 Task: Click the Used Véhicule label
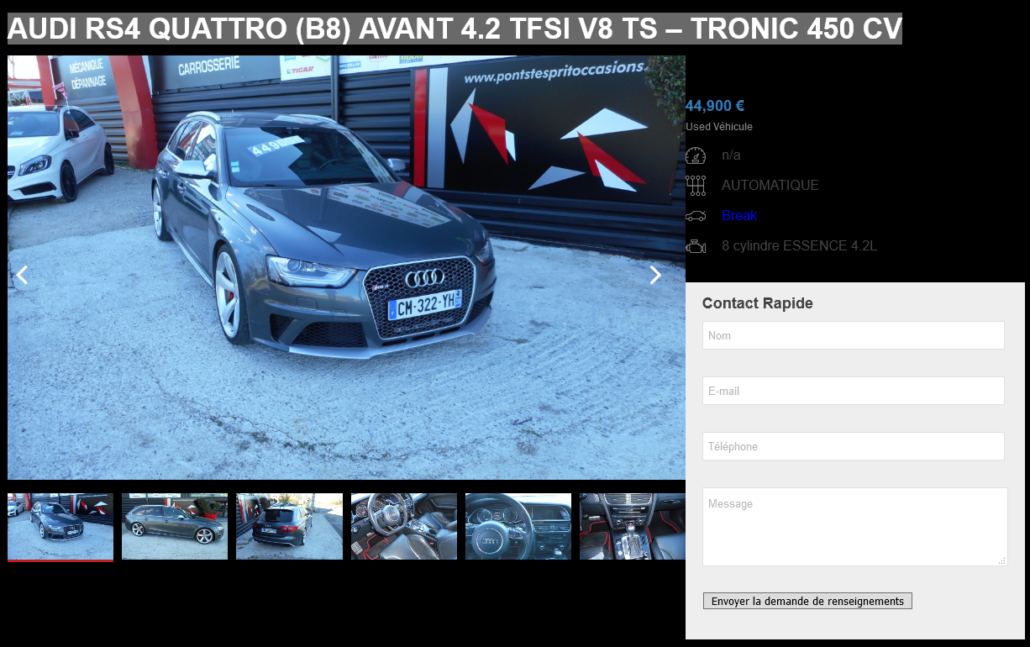[x=719, y=127]
